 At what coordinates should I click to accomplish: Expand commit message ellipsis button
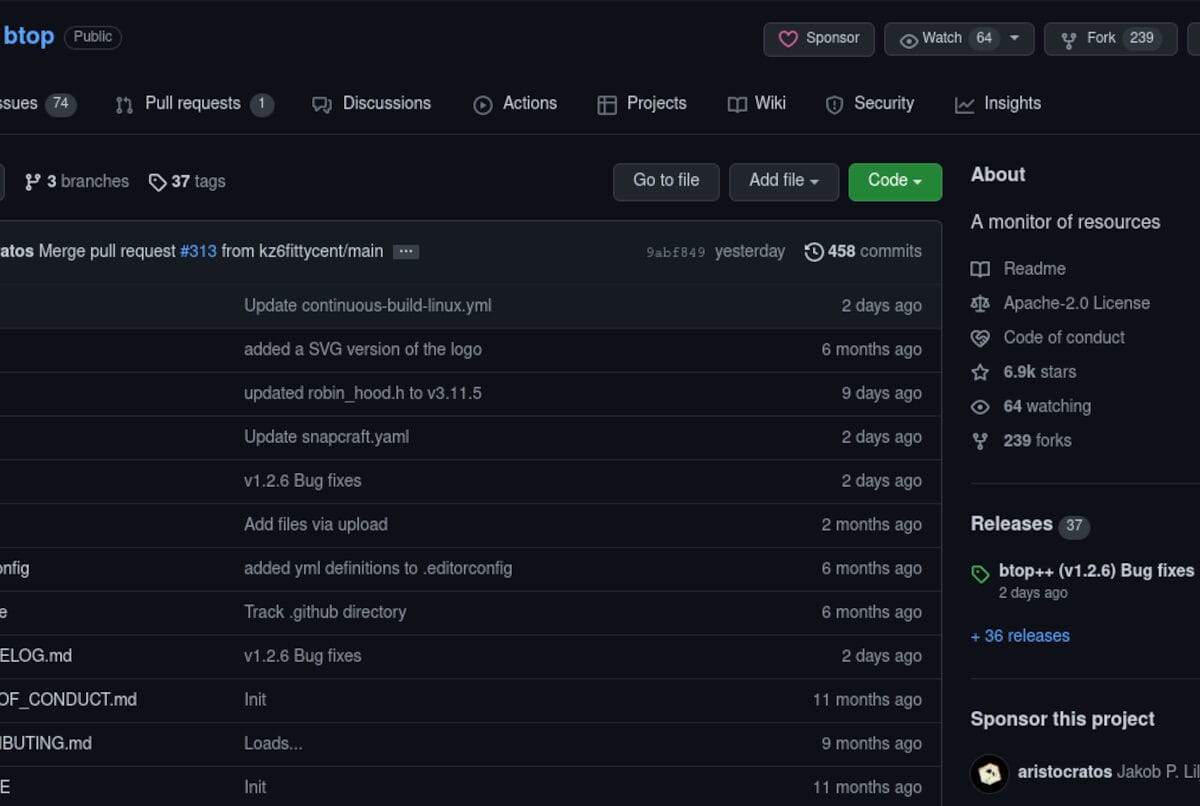click(405, 252)
